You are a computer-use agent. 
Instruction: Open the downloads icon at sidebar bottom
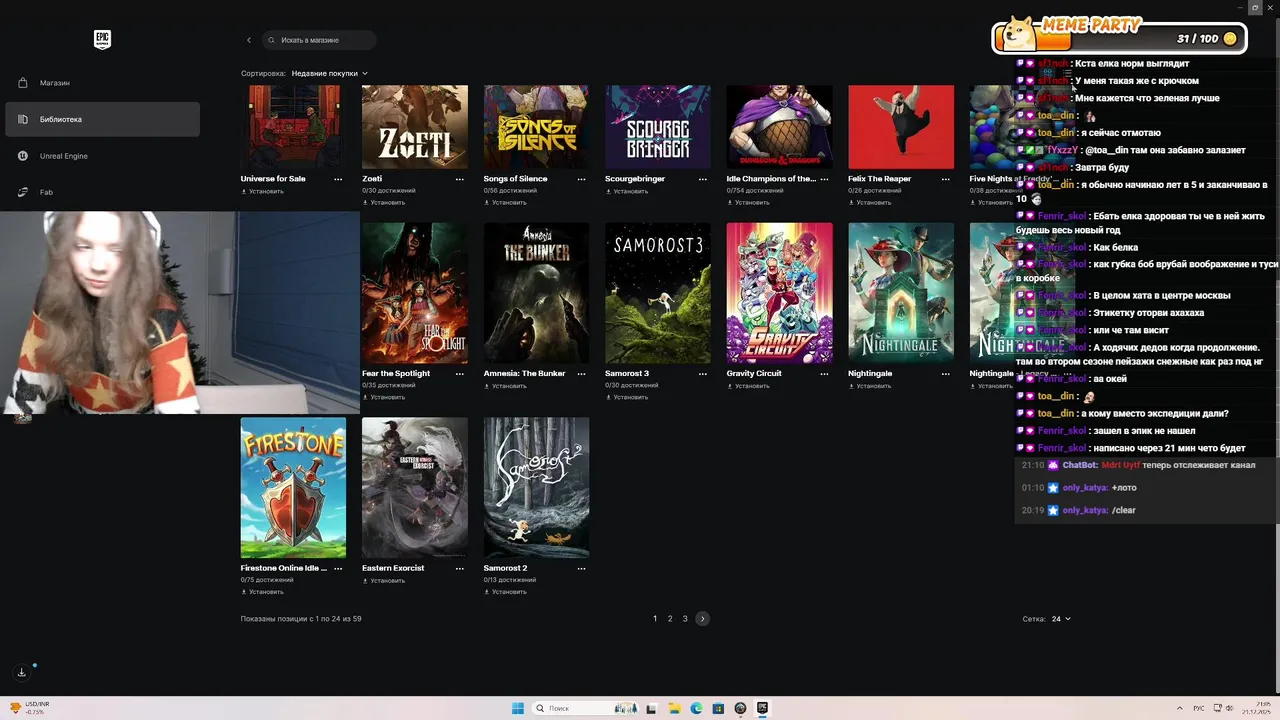[21, 672]
